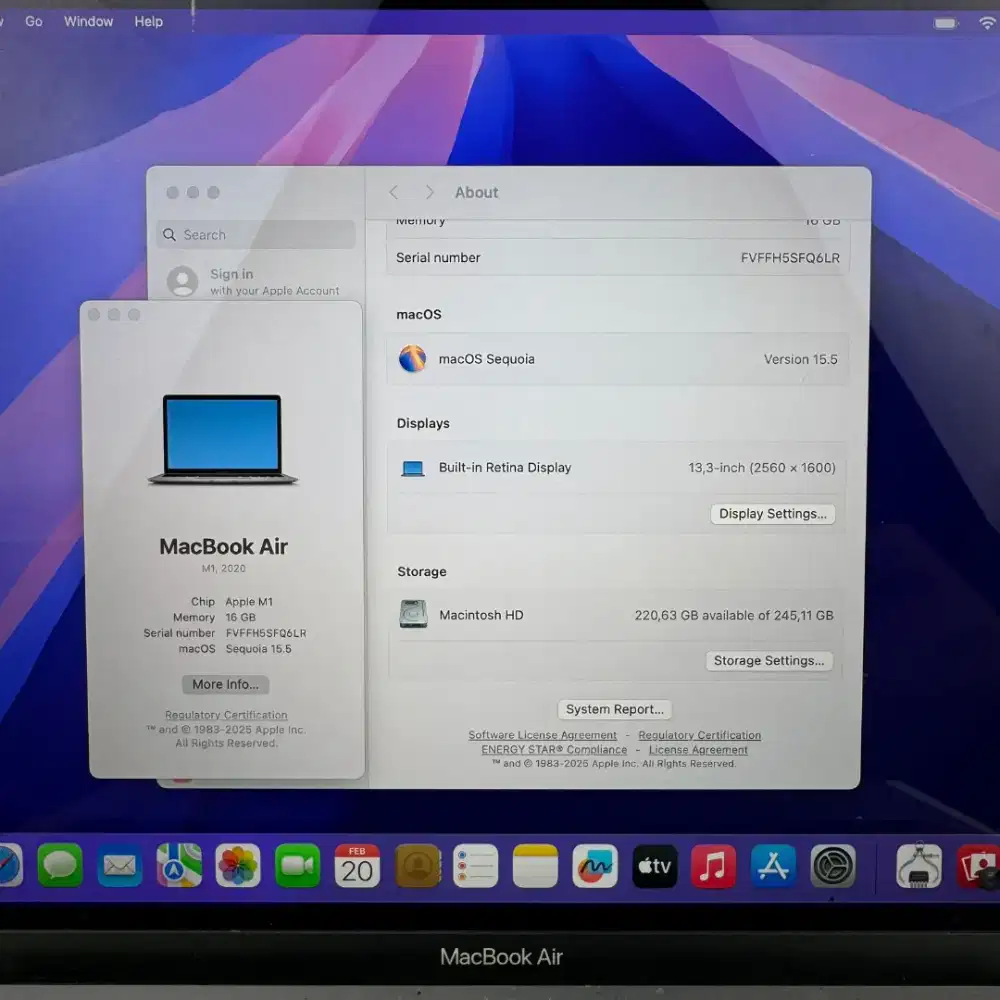
Task: Open System Settings from the Dock
Action: [x=833, y=865]
